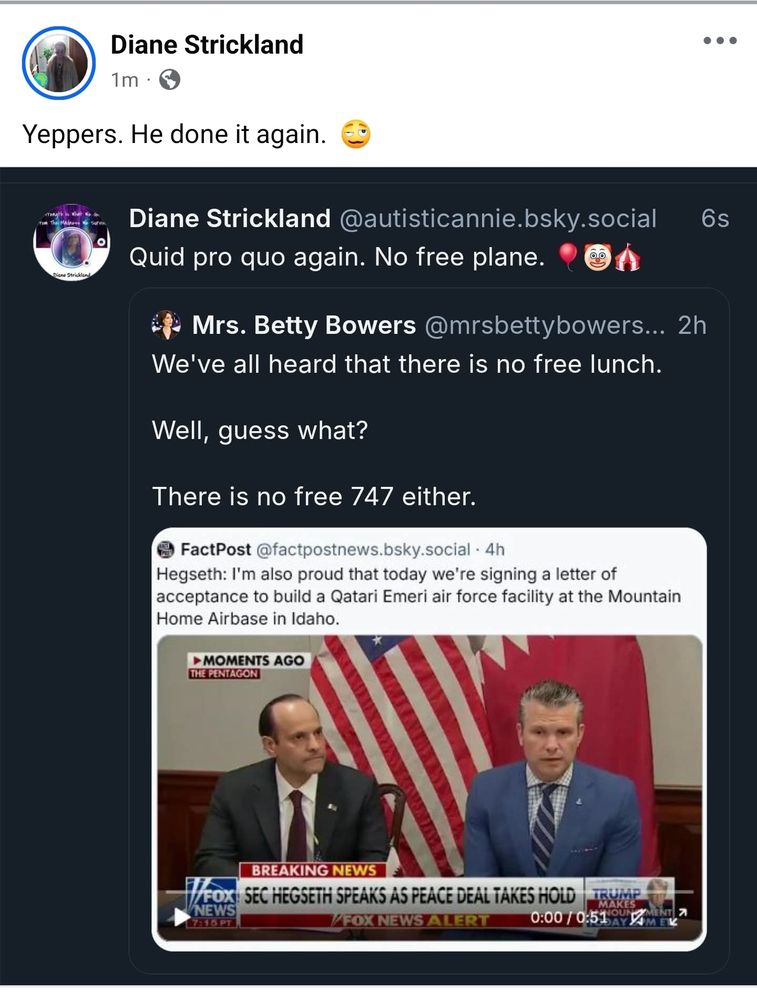Open Diane Strickland's profile name link
The height and width of the screenshot is (1000, 757).
pos(206,45)
